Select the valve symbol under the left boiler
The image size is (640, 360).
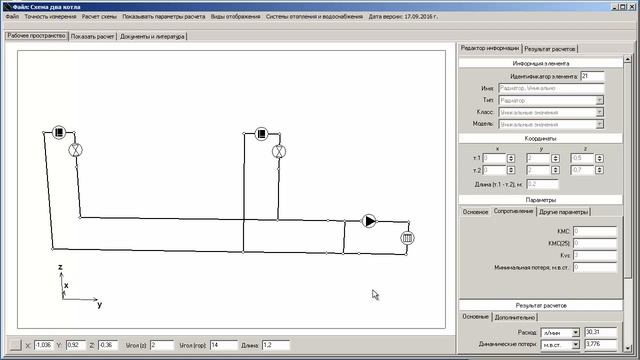(76, 150)
